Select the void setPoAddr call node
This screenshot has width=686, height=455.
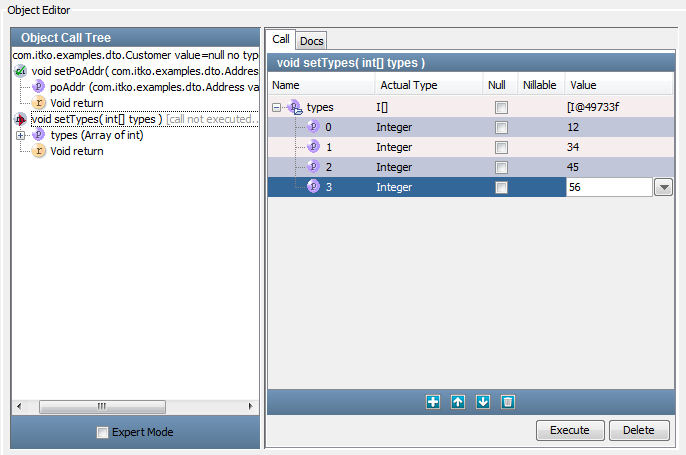coord(144,71)
